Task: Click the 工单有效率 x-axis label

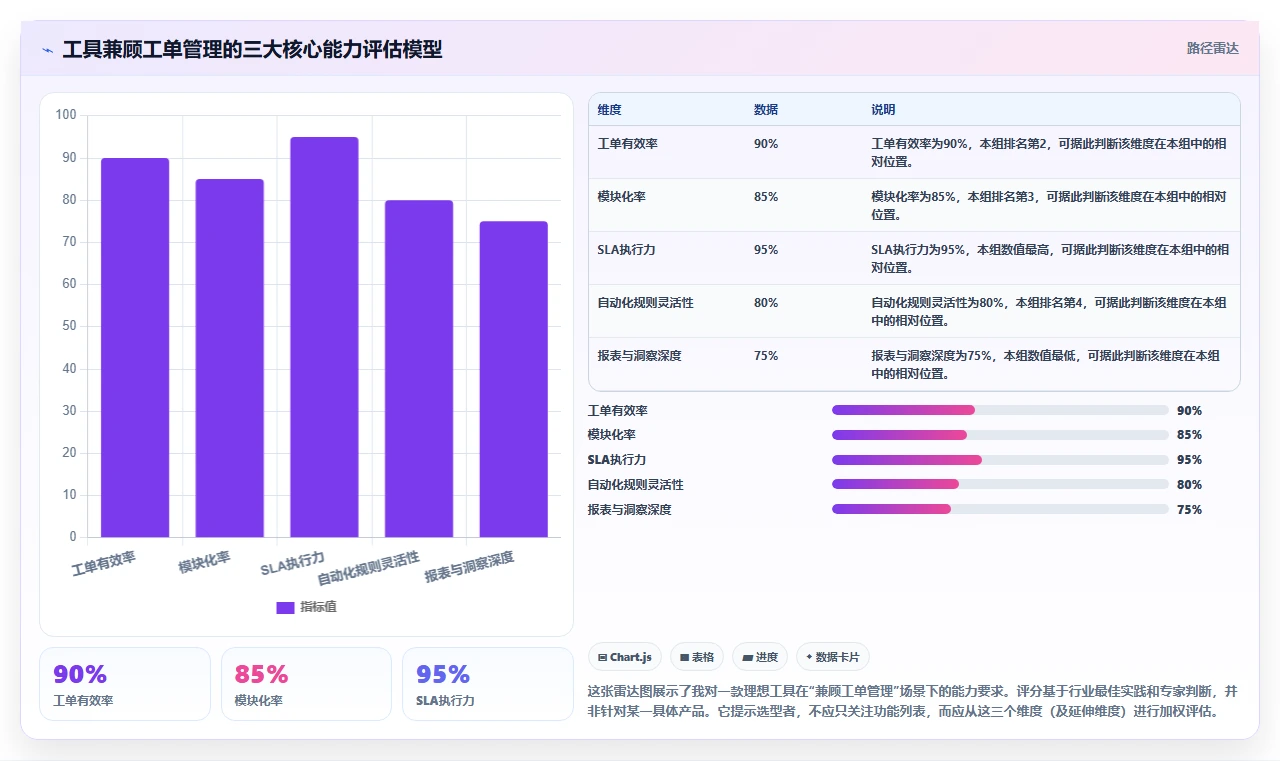Action: point(104,564)
